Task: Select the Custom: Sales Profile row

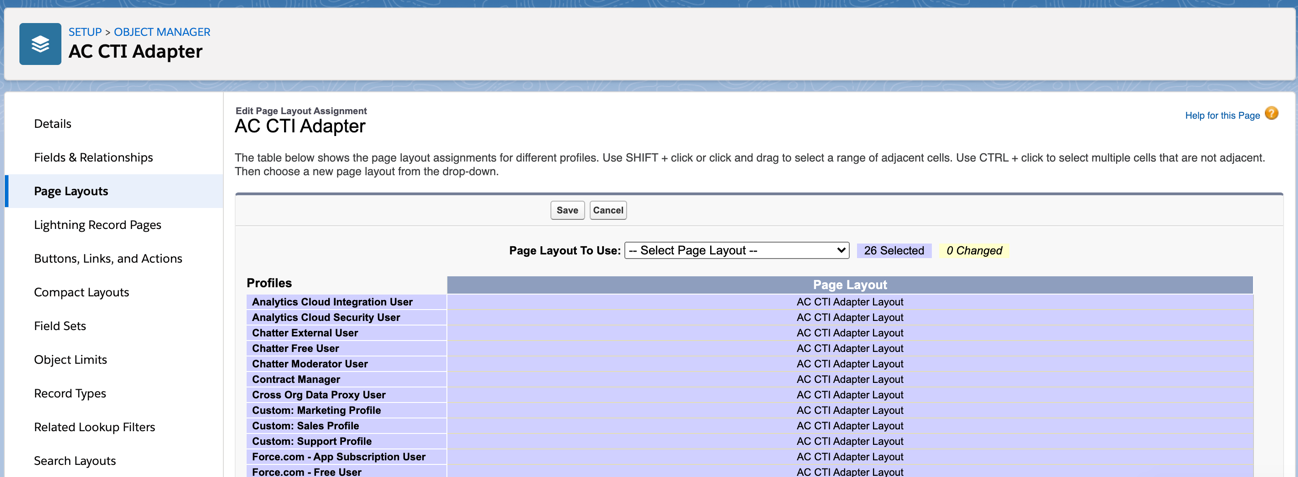Action: tap(346, 426)
